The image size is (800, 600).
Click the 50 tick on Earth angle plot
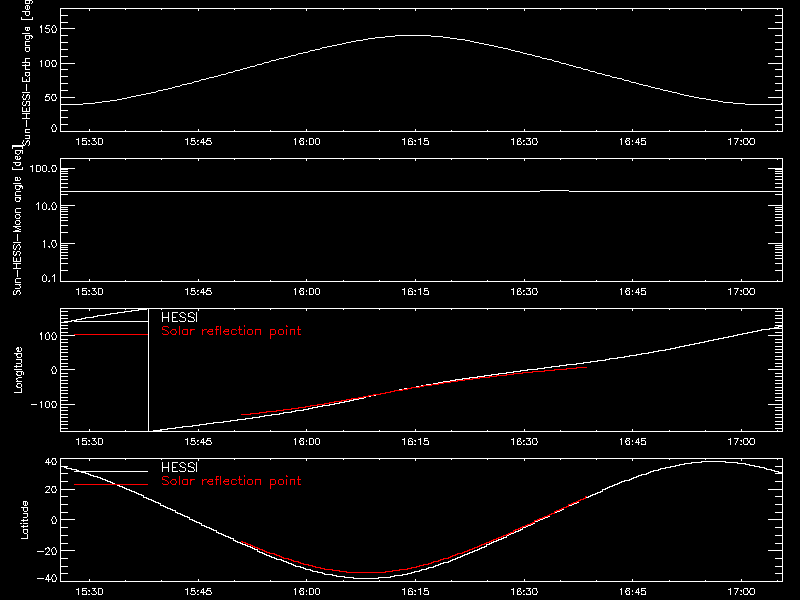click(51, 97)
